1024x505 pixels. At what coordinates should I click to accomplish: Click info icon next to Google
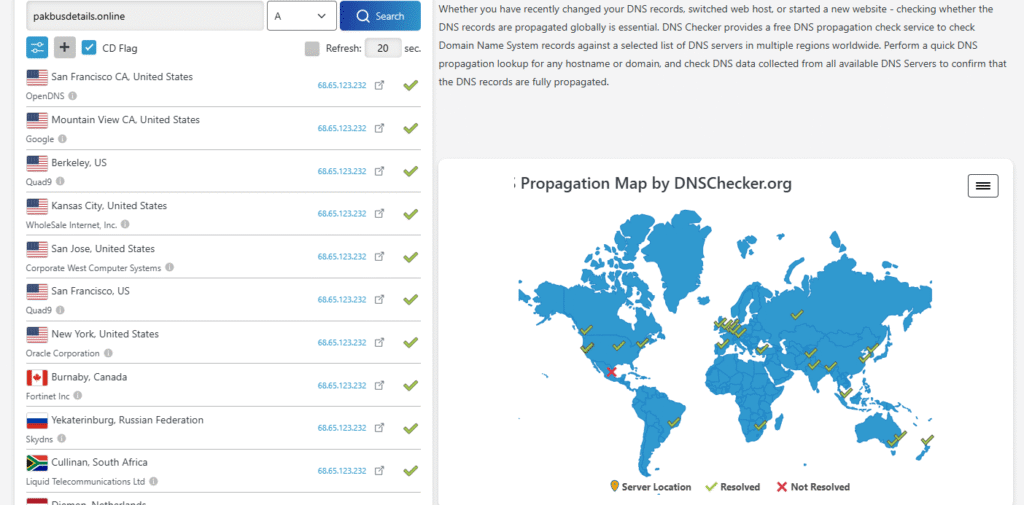(62, 138)
